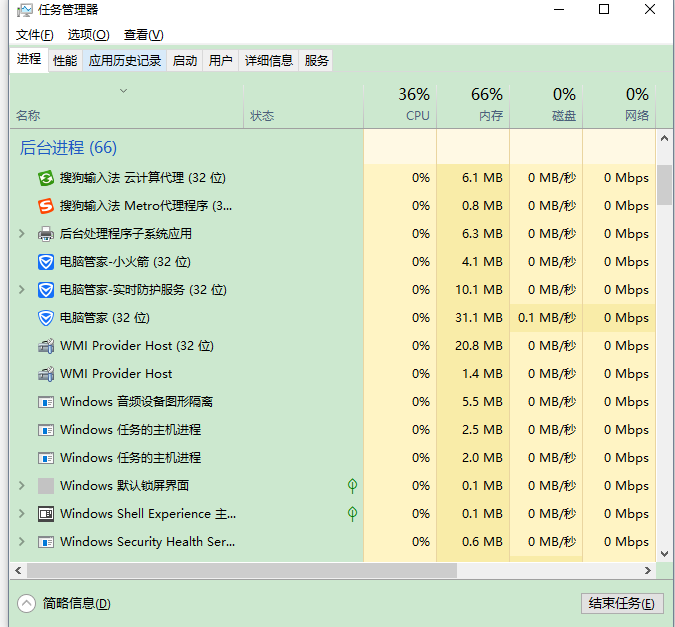Click the horizontal scrollbar thumb
The height and width of the screenshot is (627, 675).
242,571
